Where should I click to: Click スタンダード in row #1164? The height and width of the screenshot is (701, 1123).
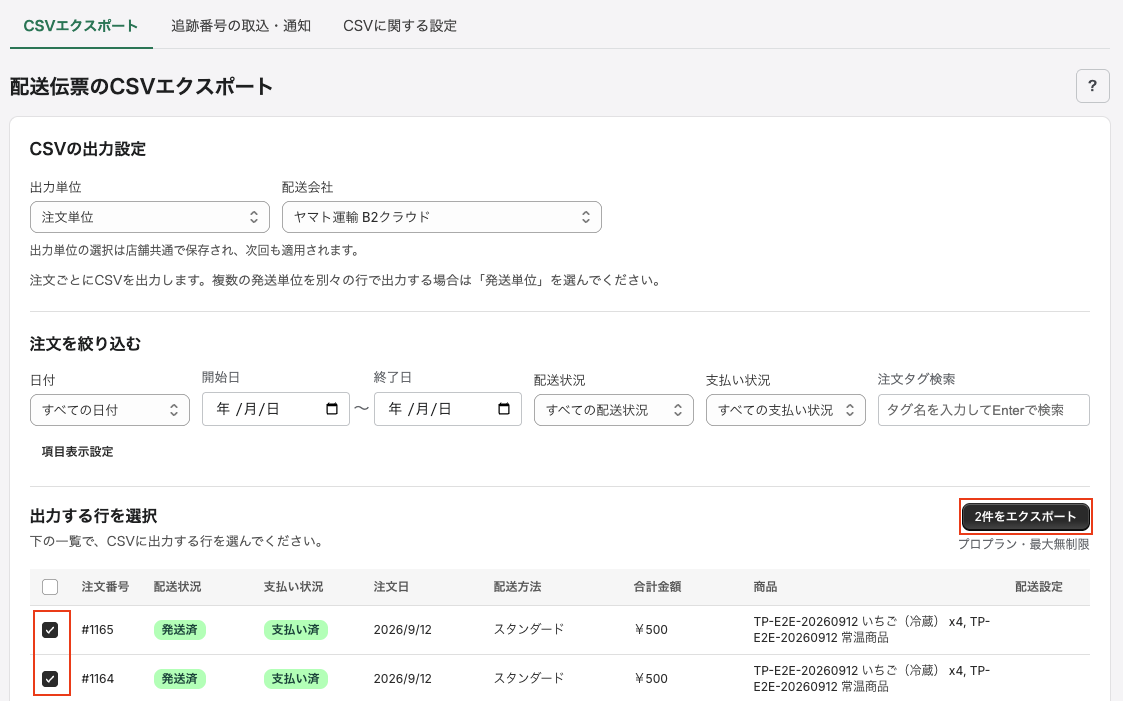point(529,679)
